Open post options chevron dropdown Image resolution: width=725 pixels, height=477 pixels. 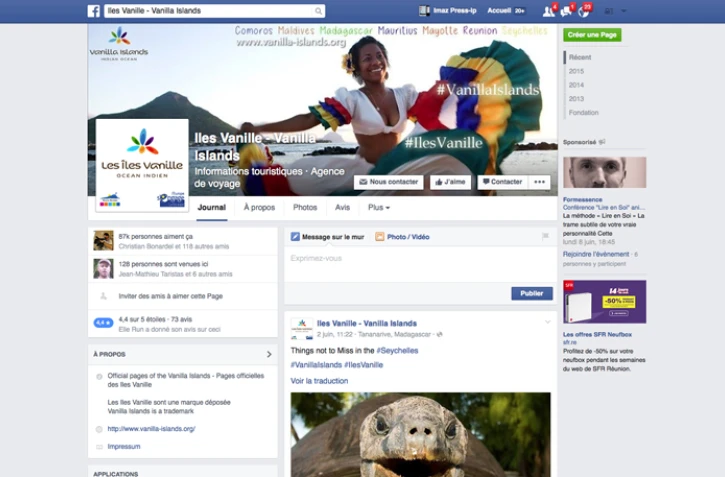[547, 322]
